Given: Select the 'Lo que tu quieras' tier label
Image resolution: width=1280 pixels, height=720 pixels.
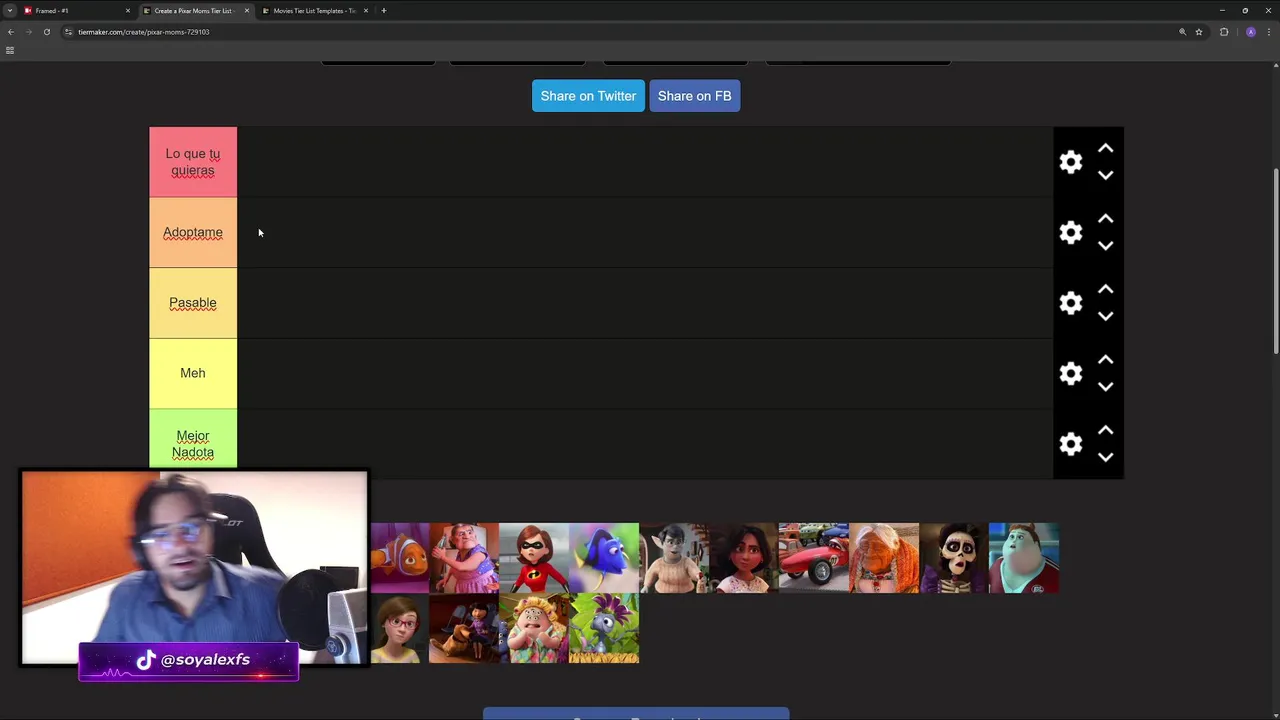Looking at the screenshot, I should click(x=193, y=162).
